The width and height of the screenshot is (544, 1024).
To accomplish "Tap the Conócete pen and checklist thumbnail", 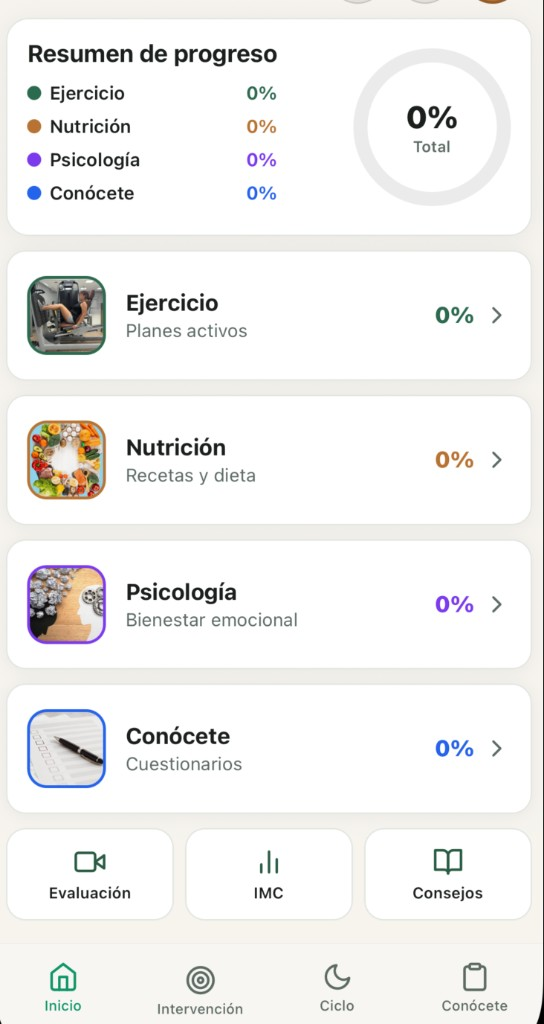I will [67, 748].
